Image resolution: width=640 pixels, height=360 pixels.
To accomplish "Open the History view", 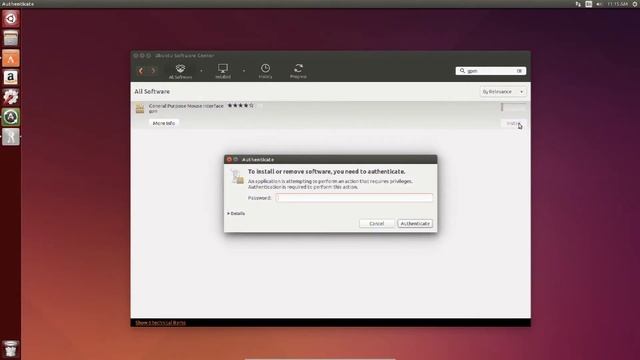I will coord(265,71).
